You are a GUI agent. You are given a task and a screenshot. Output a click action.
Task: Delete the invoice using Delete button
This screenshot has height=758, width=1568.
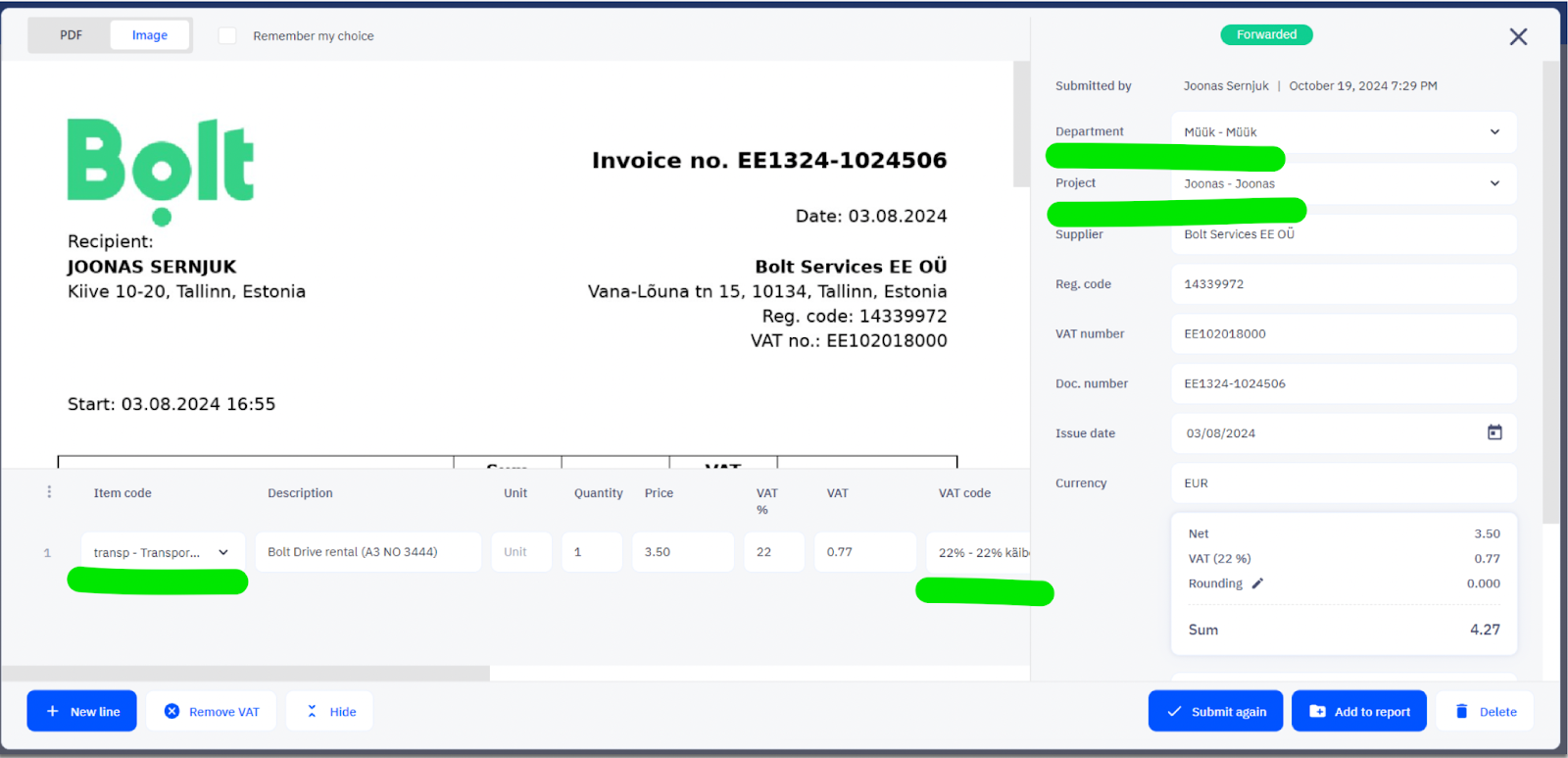(x=1485, y=712)
